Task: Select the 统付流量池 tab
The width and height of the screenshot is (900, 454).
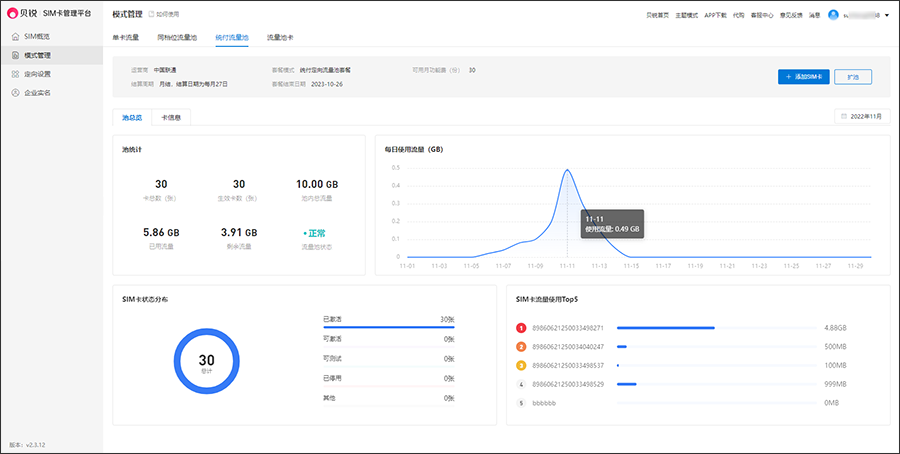Action: click(232, 37)
